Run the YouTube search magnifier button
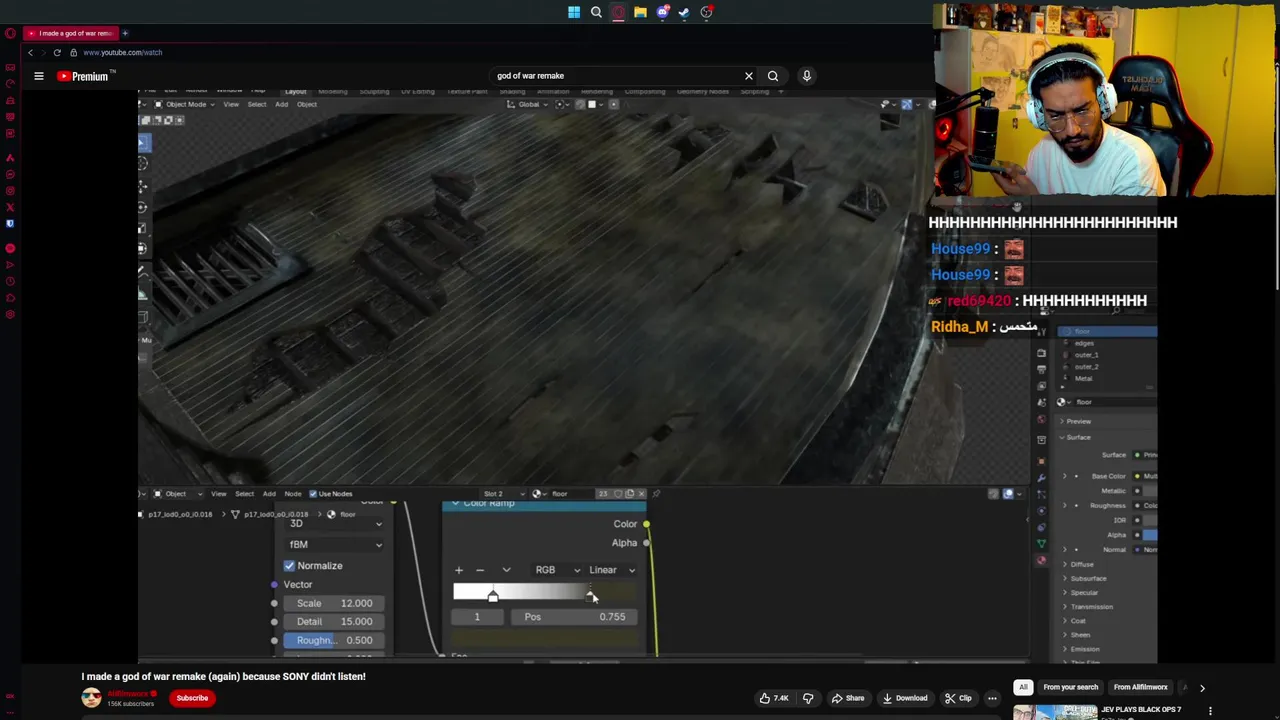The height and width of the screenshot is (720, 1280). click(x=773, y=76)
